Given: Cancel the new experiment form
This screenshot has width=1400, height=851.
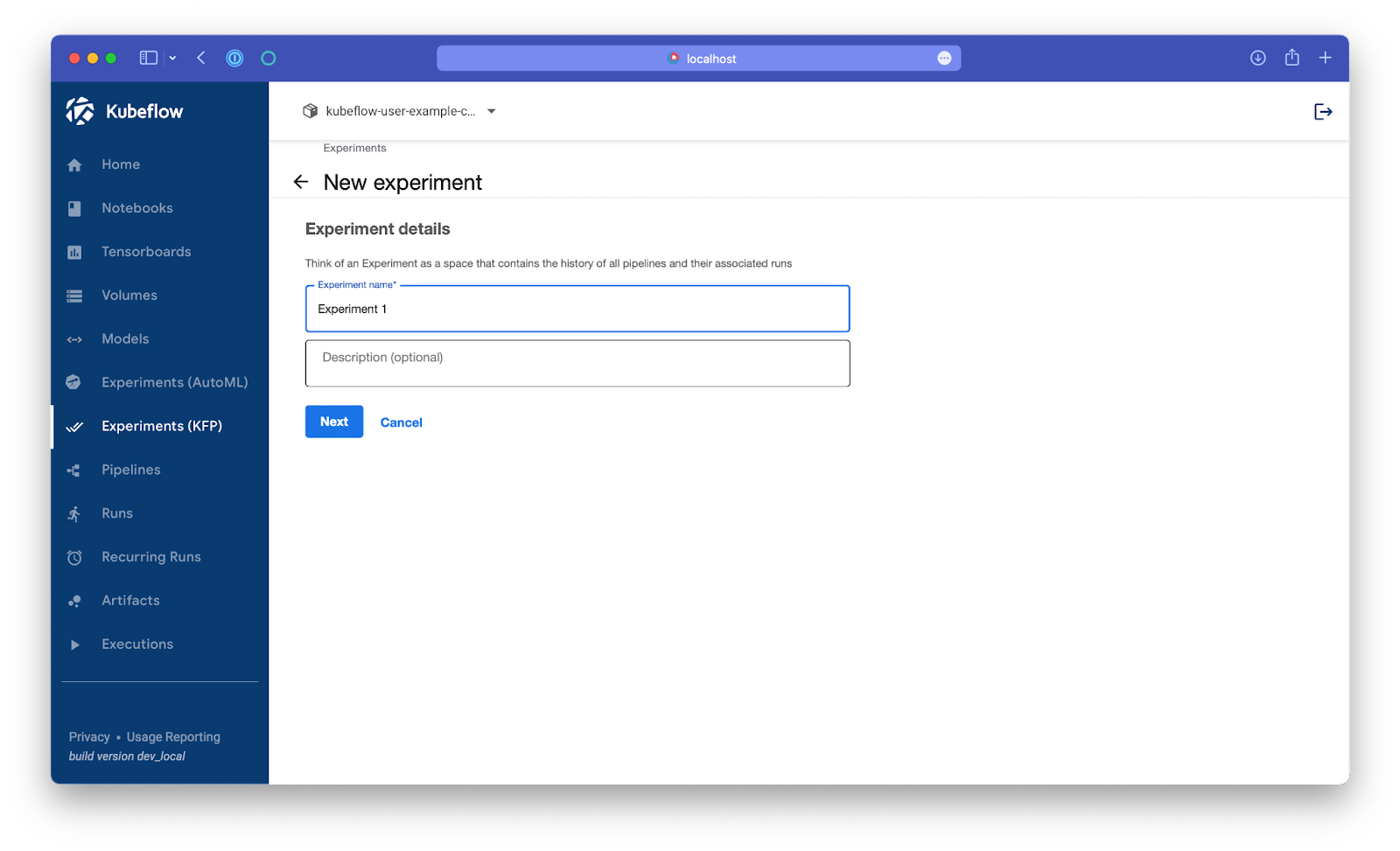Looking at the screenshot, I should (401, 422).
